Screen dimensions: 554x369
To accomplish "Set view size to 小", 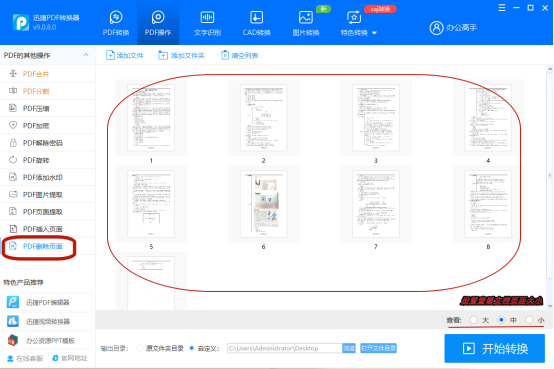I will pos(529,320).
